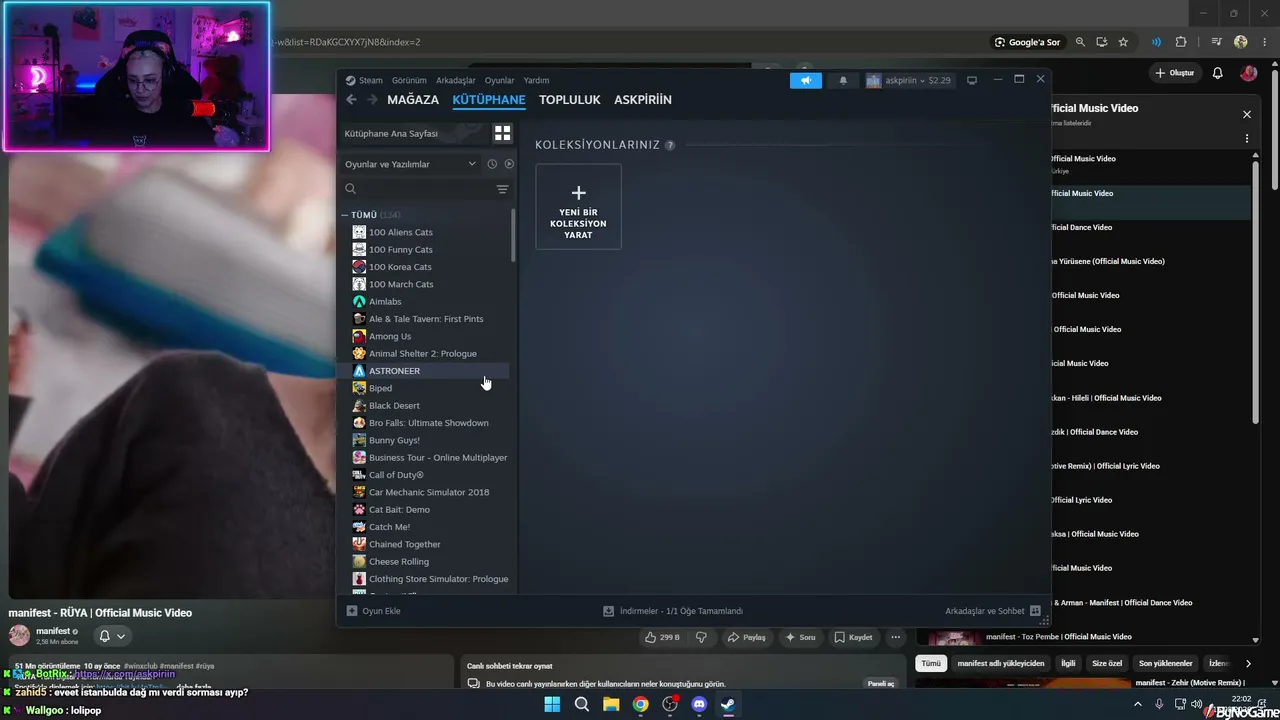Open more actions menu under YouTube video
The width and height of the screenshot is (1280, 720).
click(895, 637)
